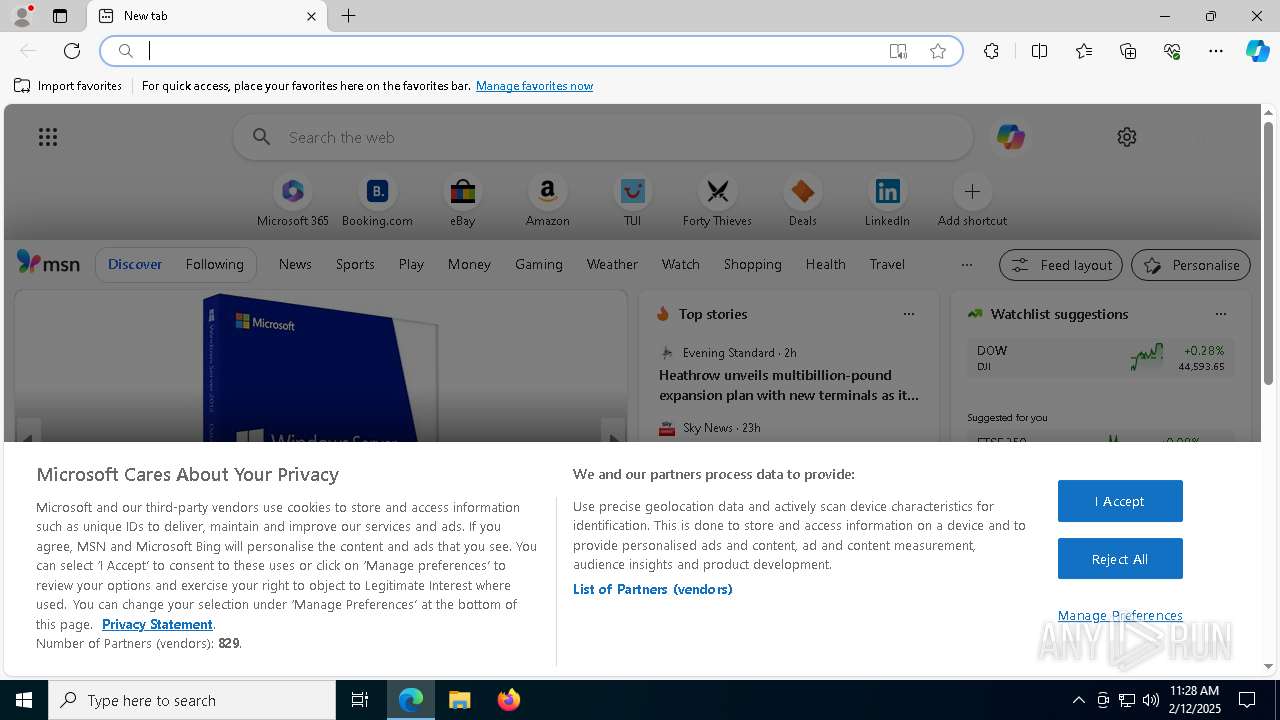Open the Forty Thieves shortcut

(717, 201)
